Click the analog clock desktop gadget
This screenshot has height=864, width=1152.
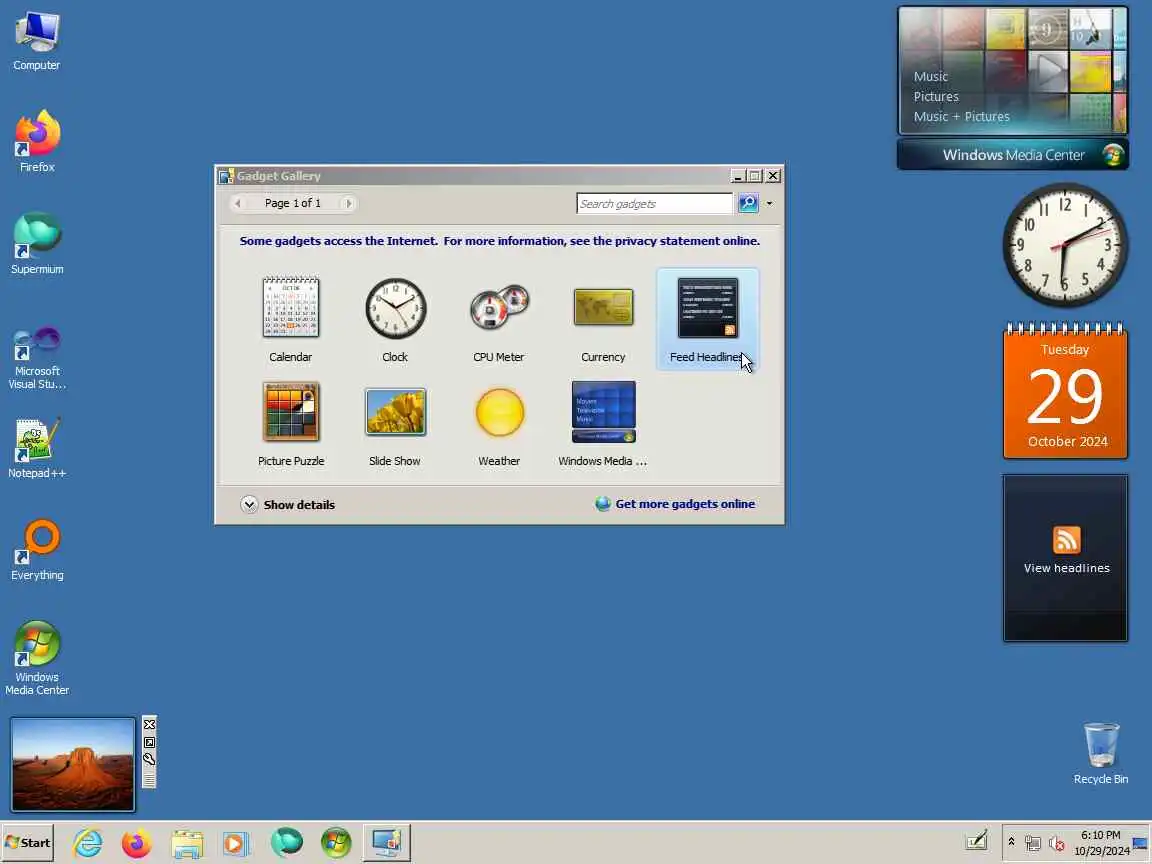(1065, 245)
